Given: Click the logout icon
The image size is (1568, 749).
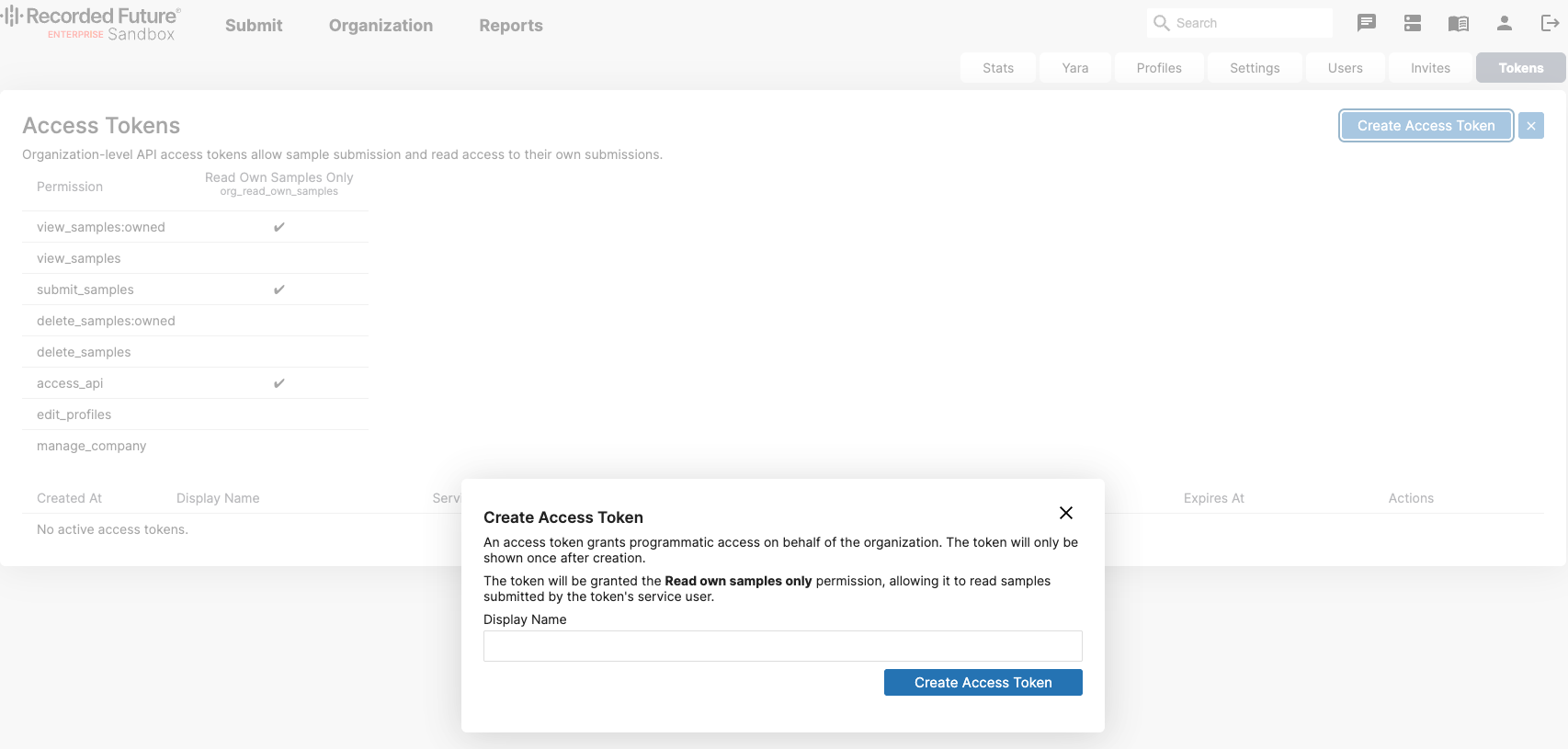Looking at the screenshot, I should (x=1550, y=23).
